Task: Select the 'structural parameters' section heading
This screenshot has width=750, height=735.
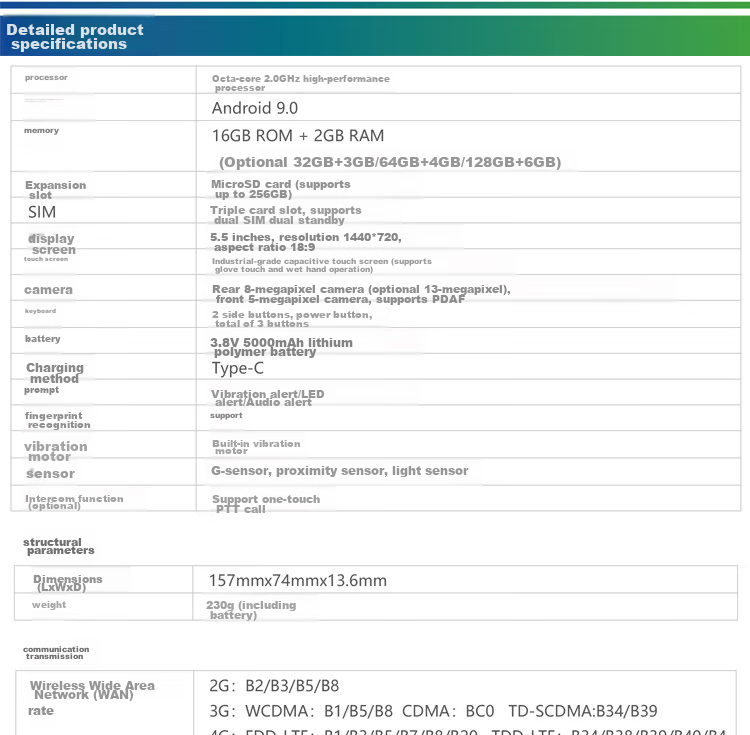Action: click(58, 546)
